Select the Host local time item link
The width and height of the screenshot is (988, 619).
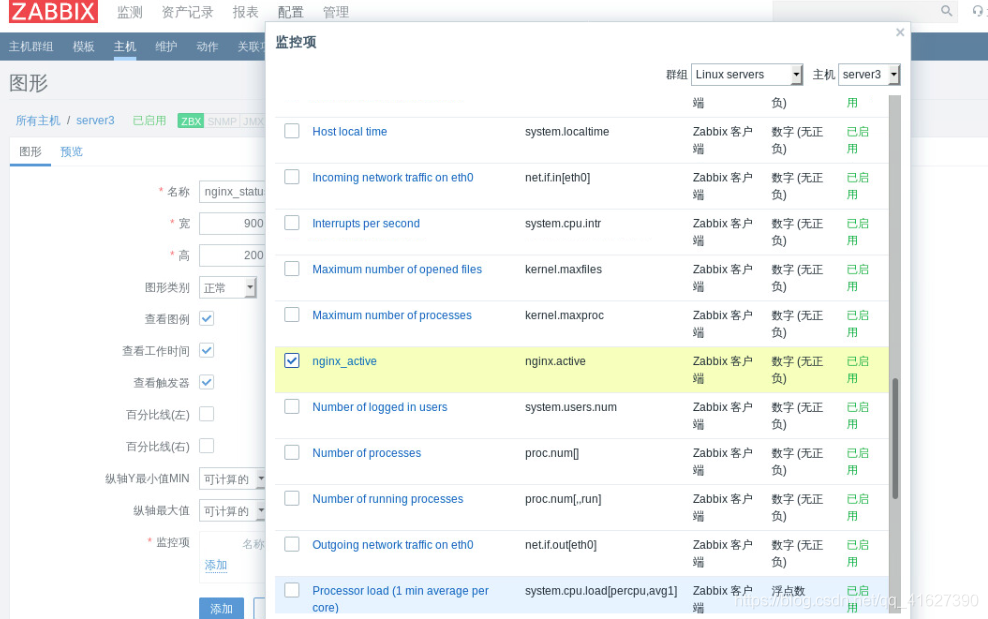350,131
